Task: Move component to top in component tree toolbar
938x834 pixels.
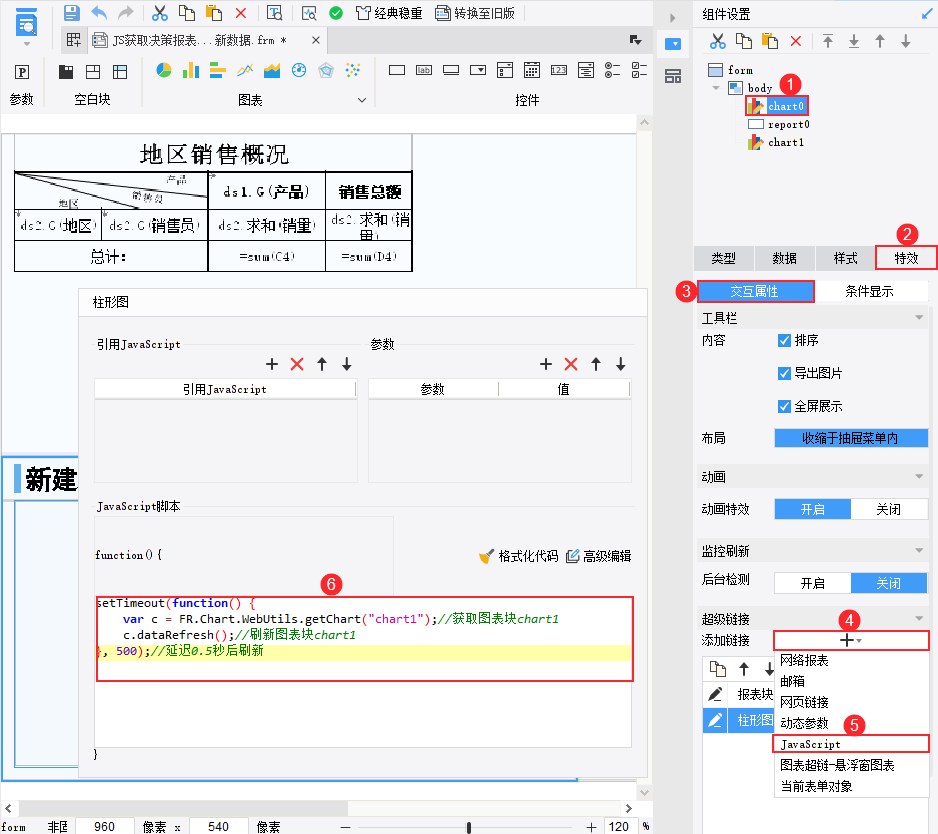Action: click(x=828, y=41)
